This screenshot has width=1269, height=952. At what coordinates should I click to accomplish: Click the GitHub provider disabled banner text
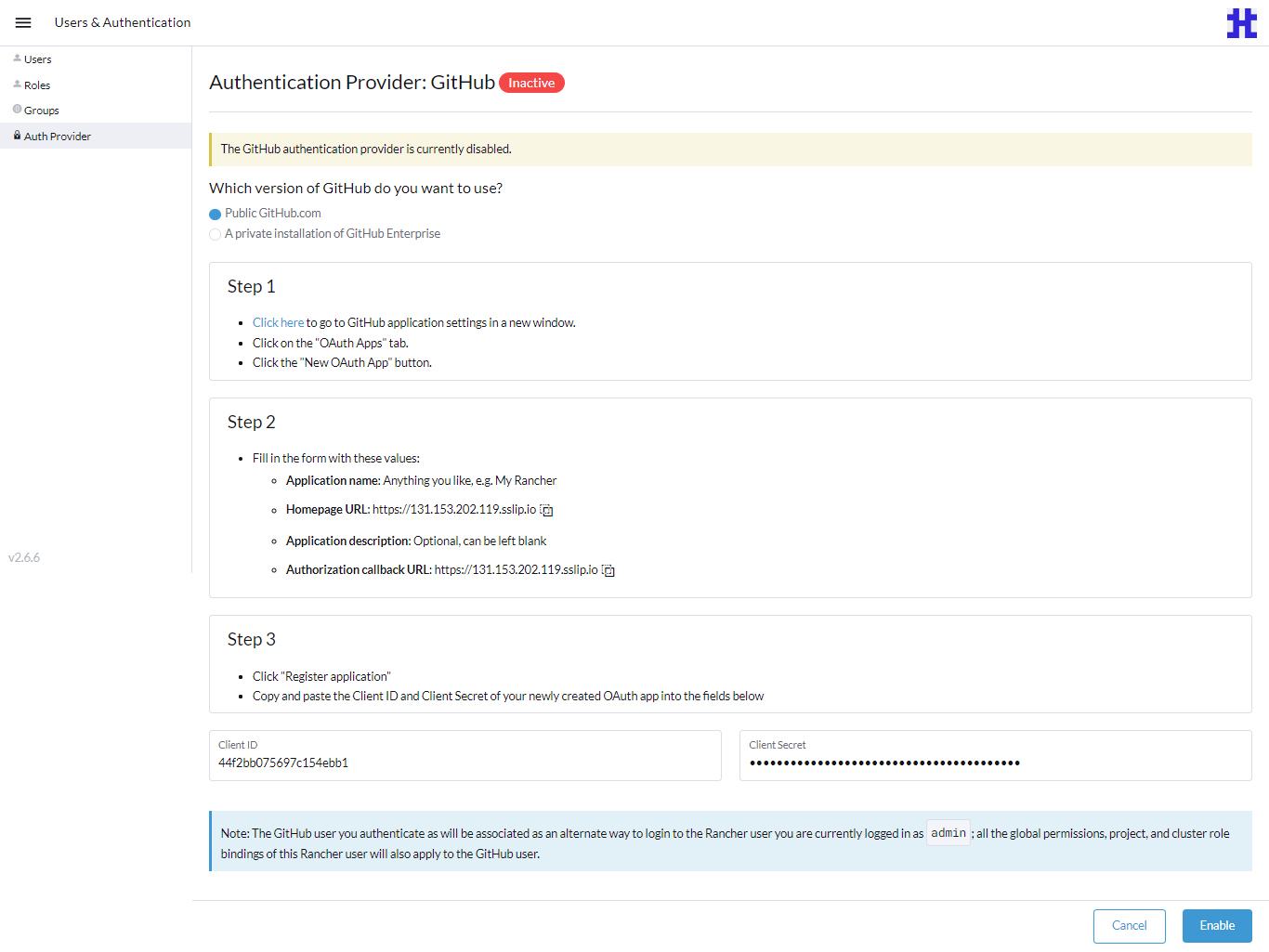click(x=366, y=149)
